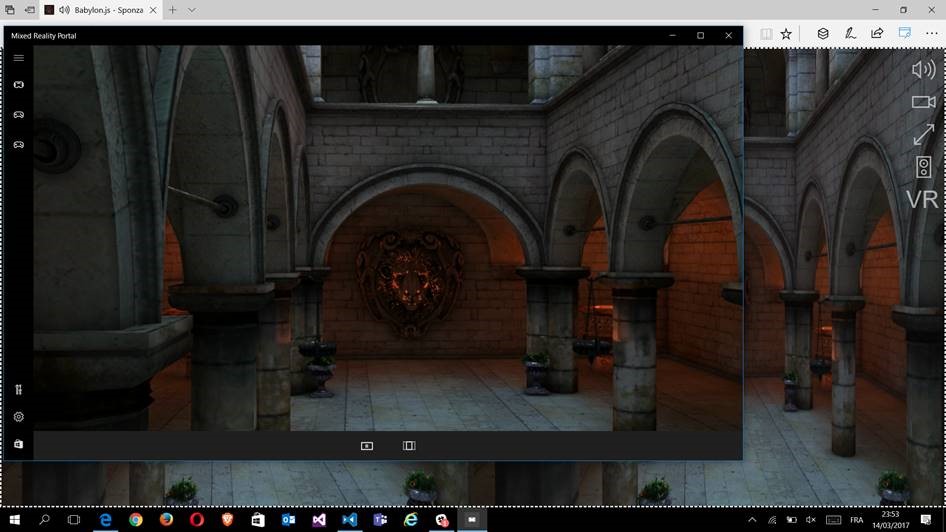The height and width of the screenshot is (532, 946).
Task: Change the FRA input language
Action: point(857,520)
